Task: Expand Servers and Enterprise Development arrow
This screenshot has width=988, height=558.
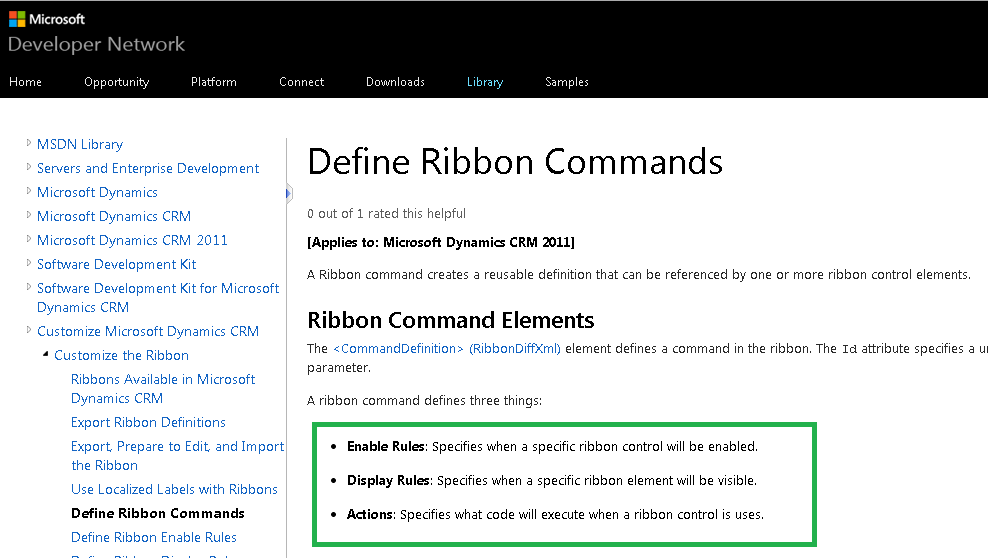Action: (28, 167)
